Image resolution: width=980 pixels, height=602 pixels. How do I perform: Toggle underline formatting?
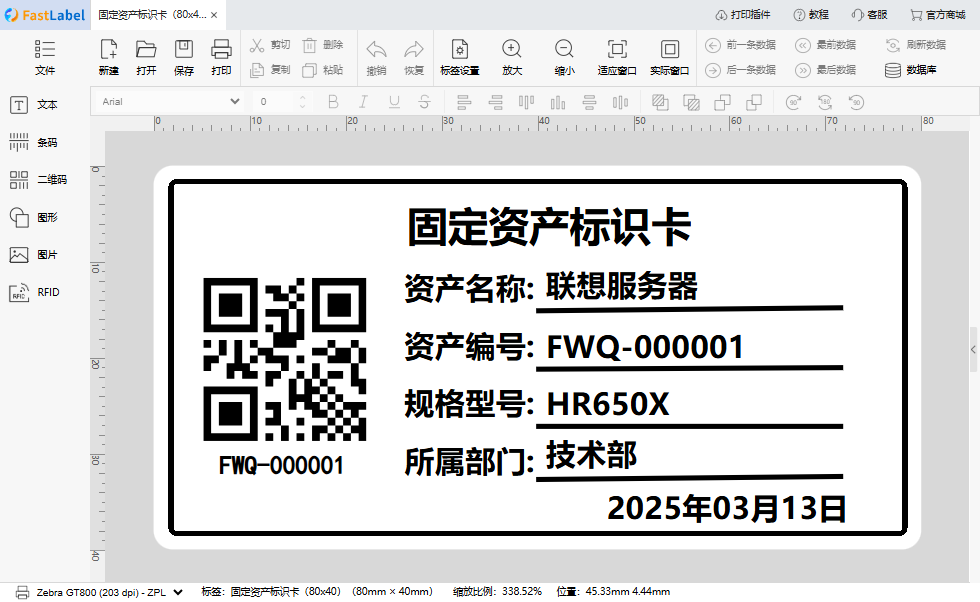click(x=394, y=102)
